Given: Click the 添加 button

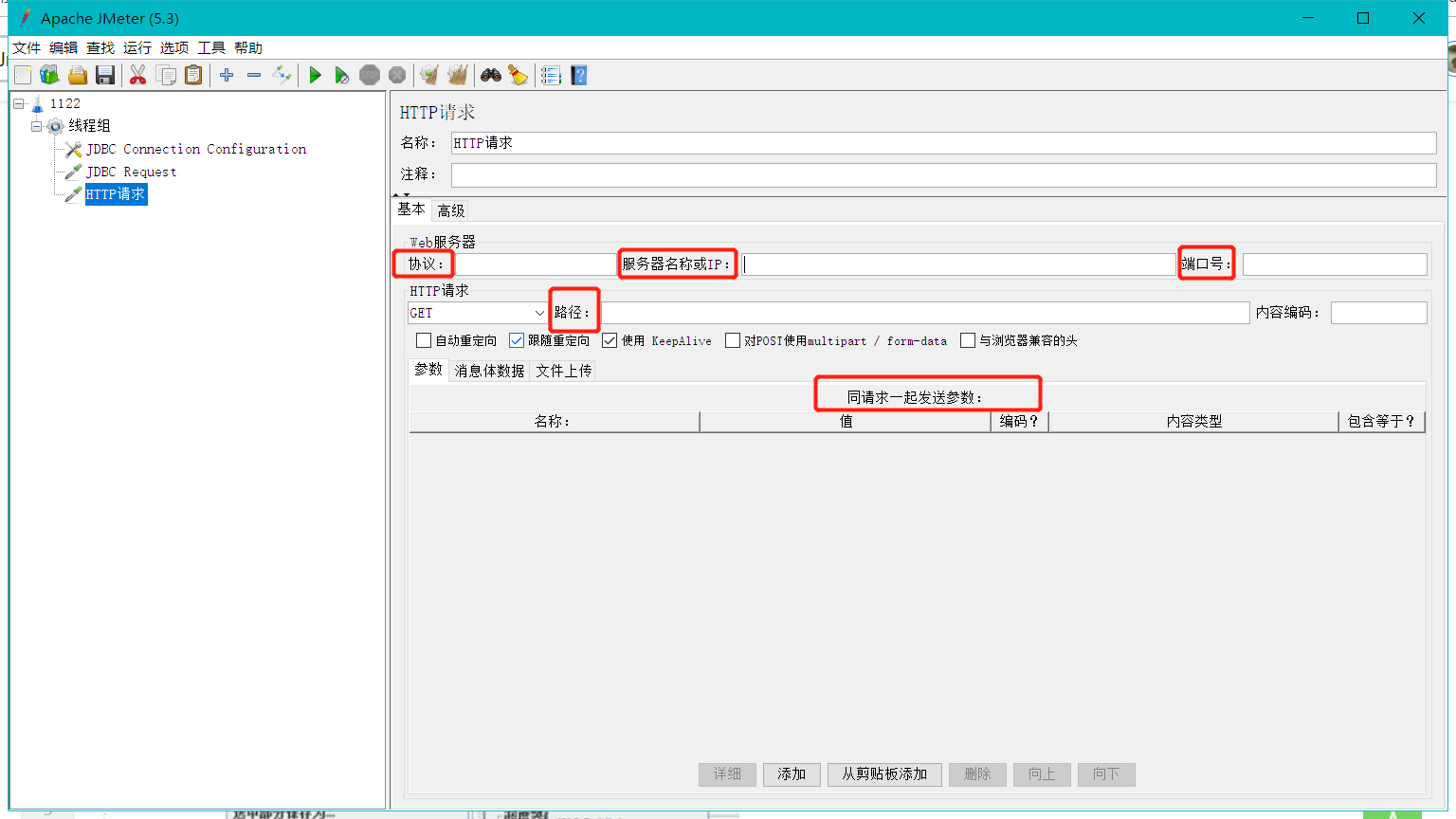Looking at the screenshot, I should [792, 774].
